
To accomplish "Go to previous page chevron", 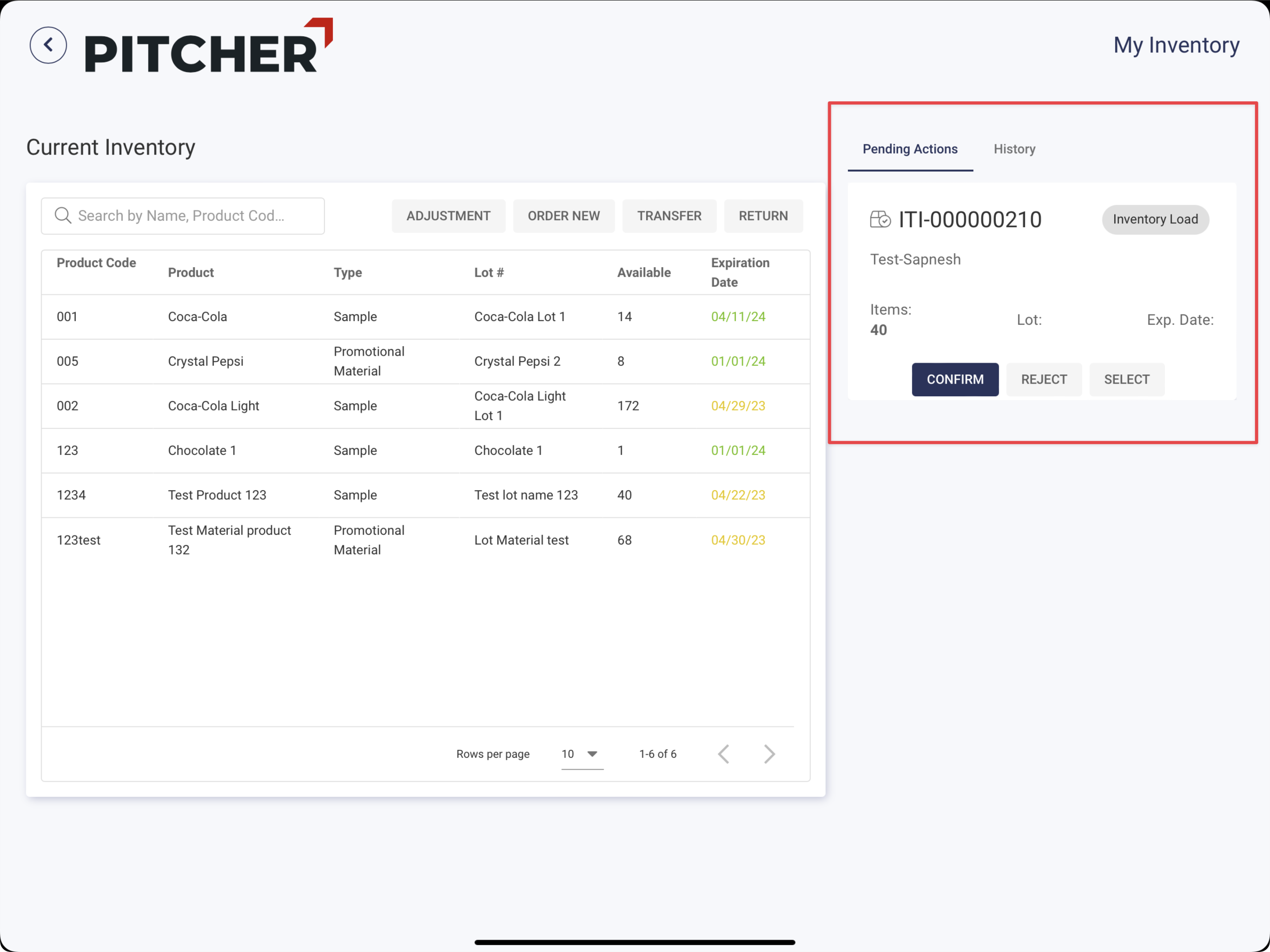I will click(724, 754).
